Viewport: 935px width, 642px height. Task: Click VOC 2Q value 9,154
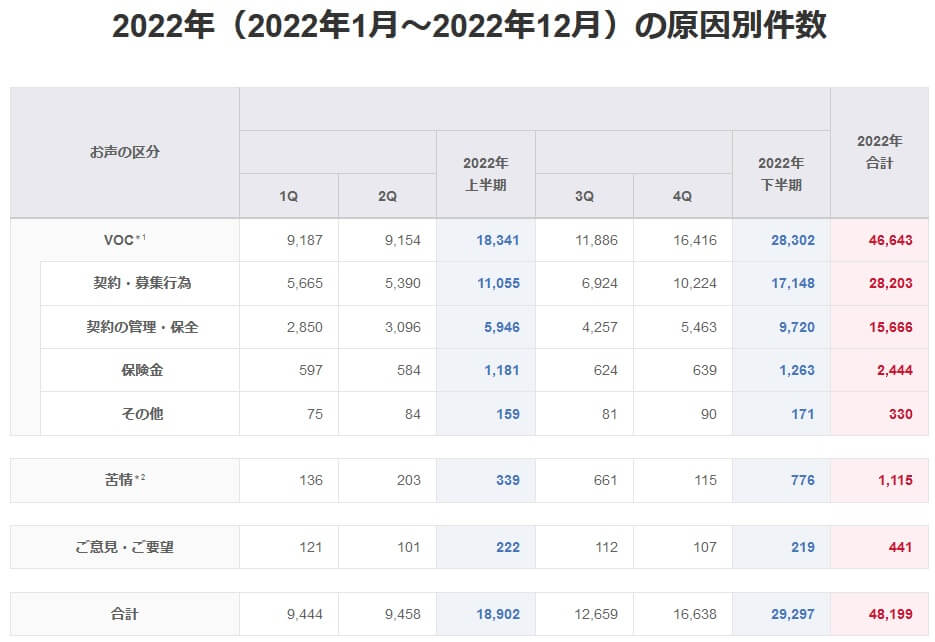tap(403, 240)
